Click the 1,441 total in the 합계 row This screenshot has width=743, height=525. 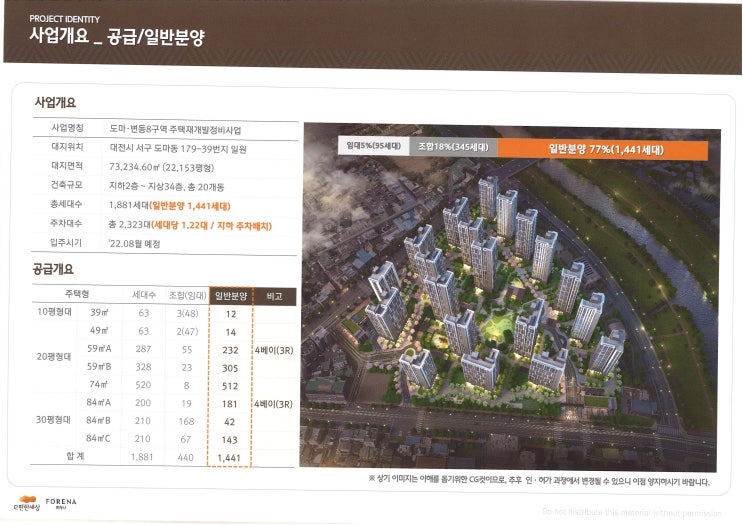(229, 458)
